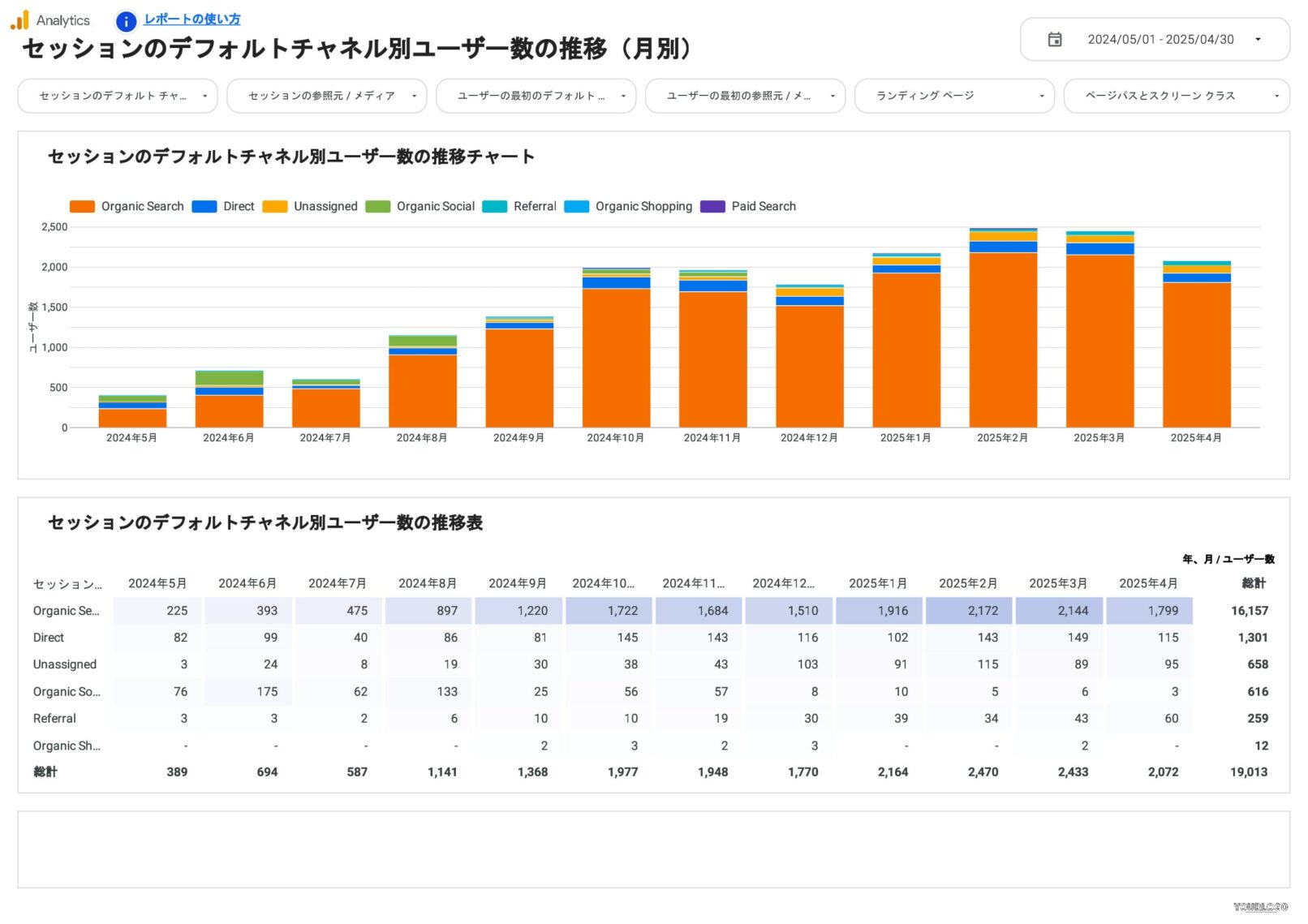Click the Analytics logo icon
This screenshot has width=1308, height=924.
tap(19, 20)
